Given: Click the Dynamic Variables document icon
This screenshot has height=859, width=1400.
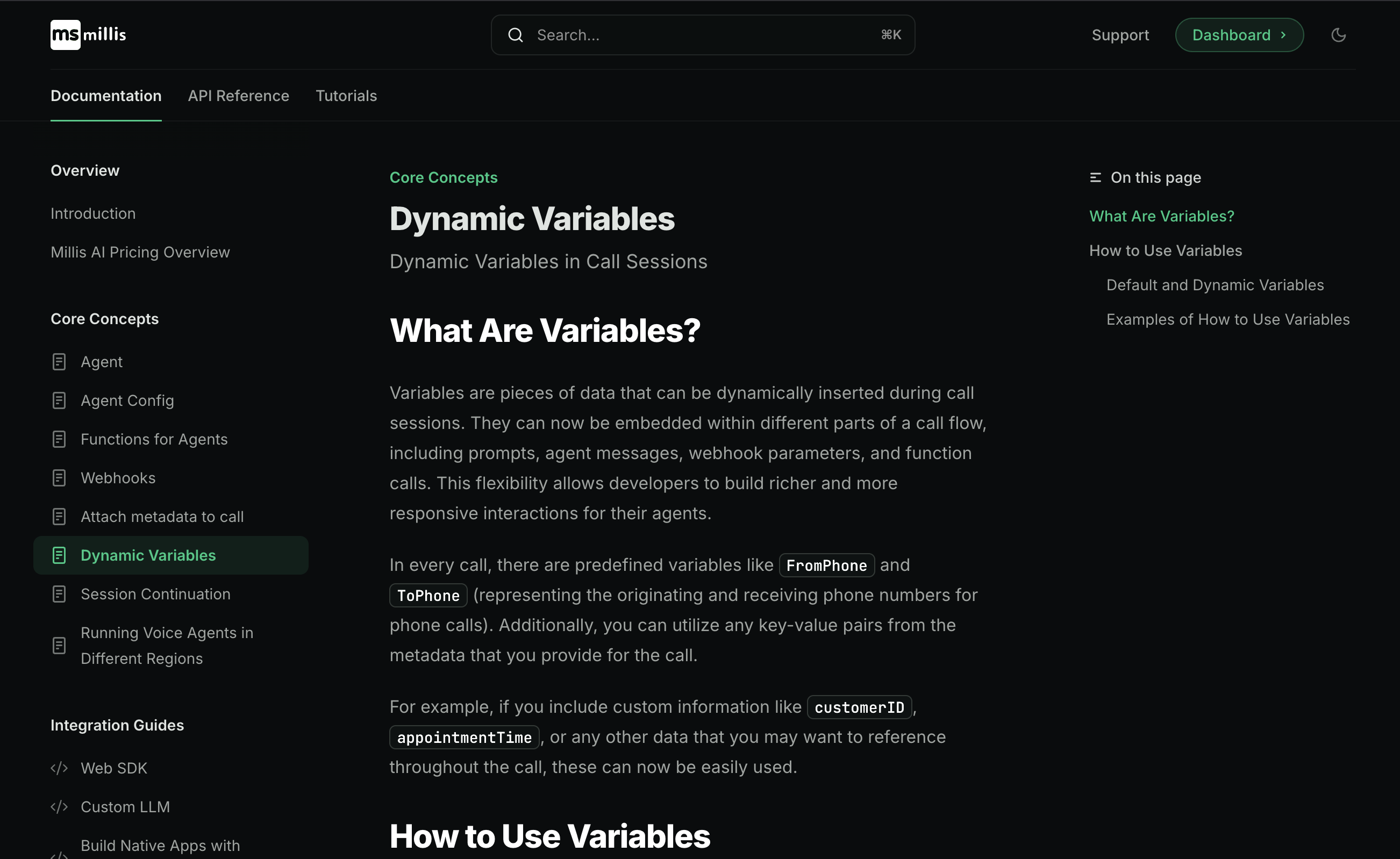Looking at the screenshot, I should click(59, 555).
